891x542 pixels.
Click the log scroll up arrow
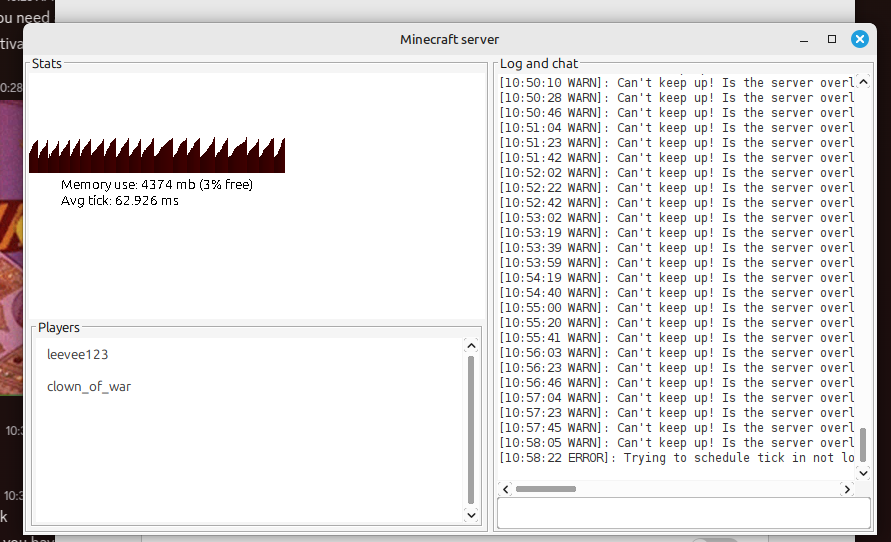pyautogui.click(x=863, y=82)
